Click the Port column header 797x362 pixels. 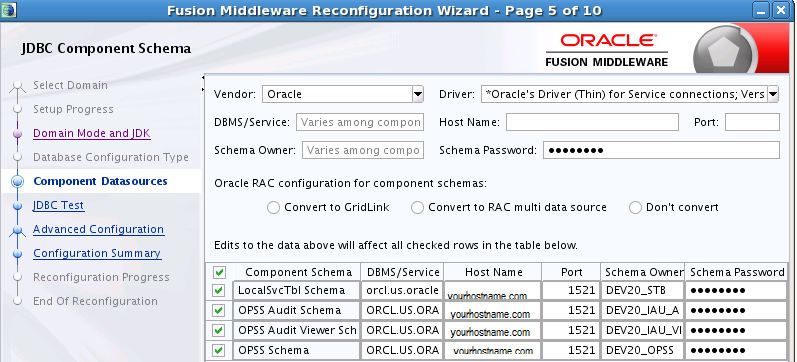coord(571,273)
